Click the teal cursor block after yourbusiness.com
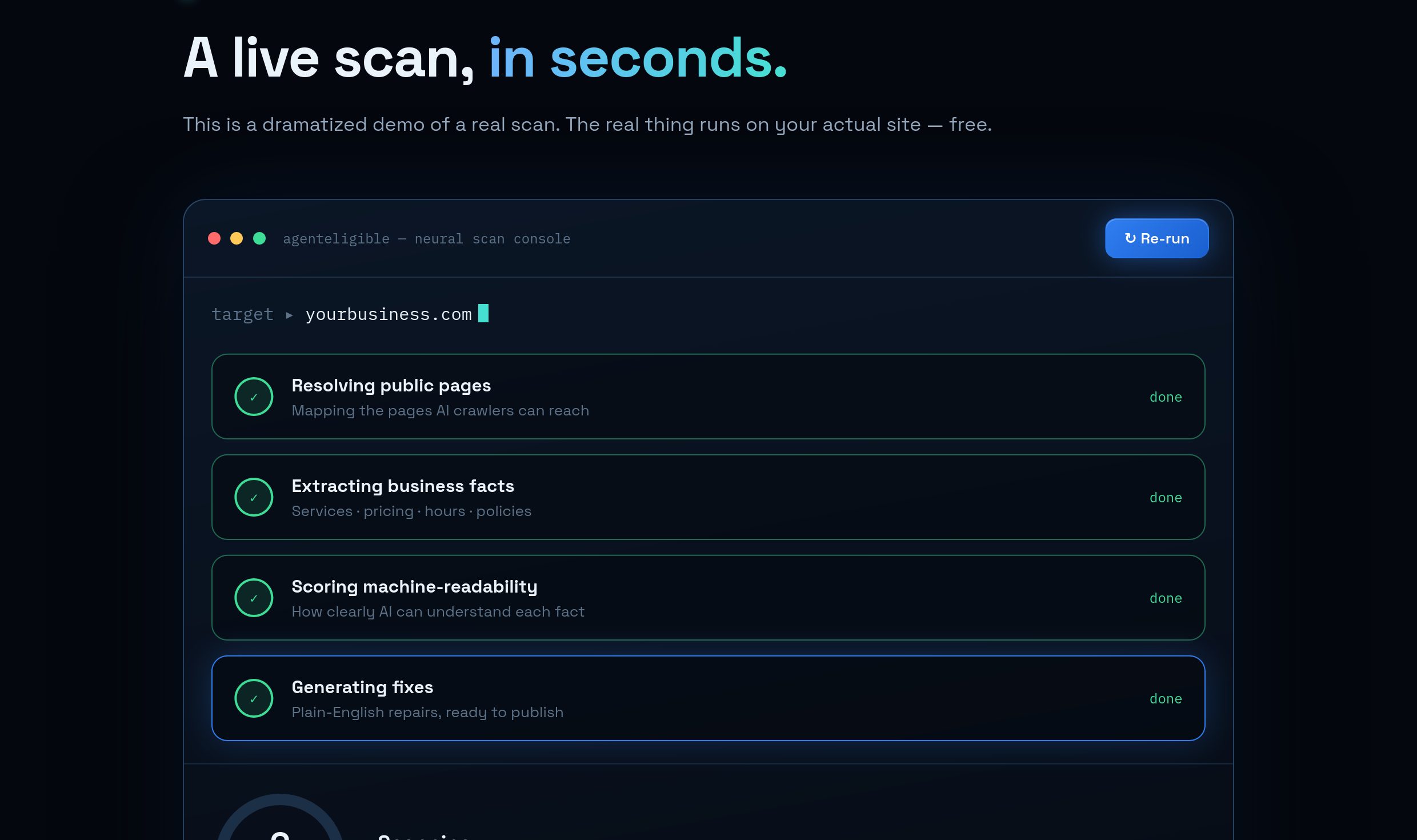 483,313
